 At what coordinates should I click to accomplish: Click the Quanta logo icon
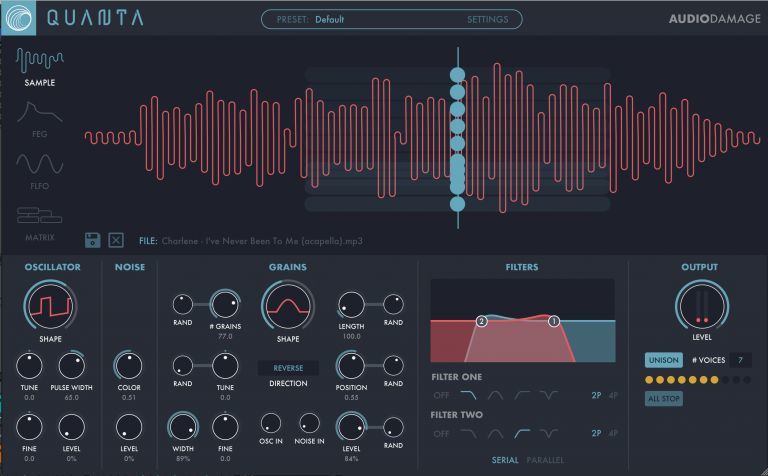pos(18,18)
